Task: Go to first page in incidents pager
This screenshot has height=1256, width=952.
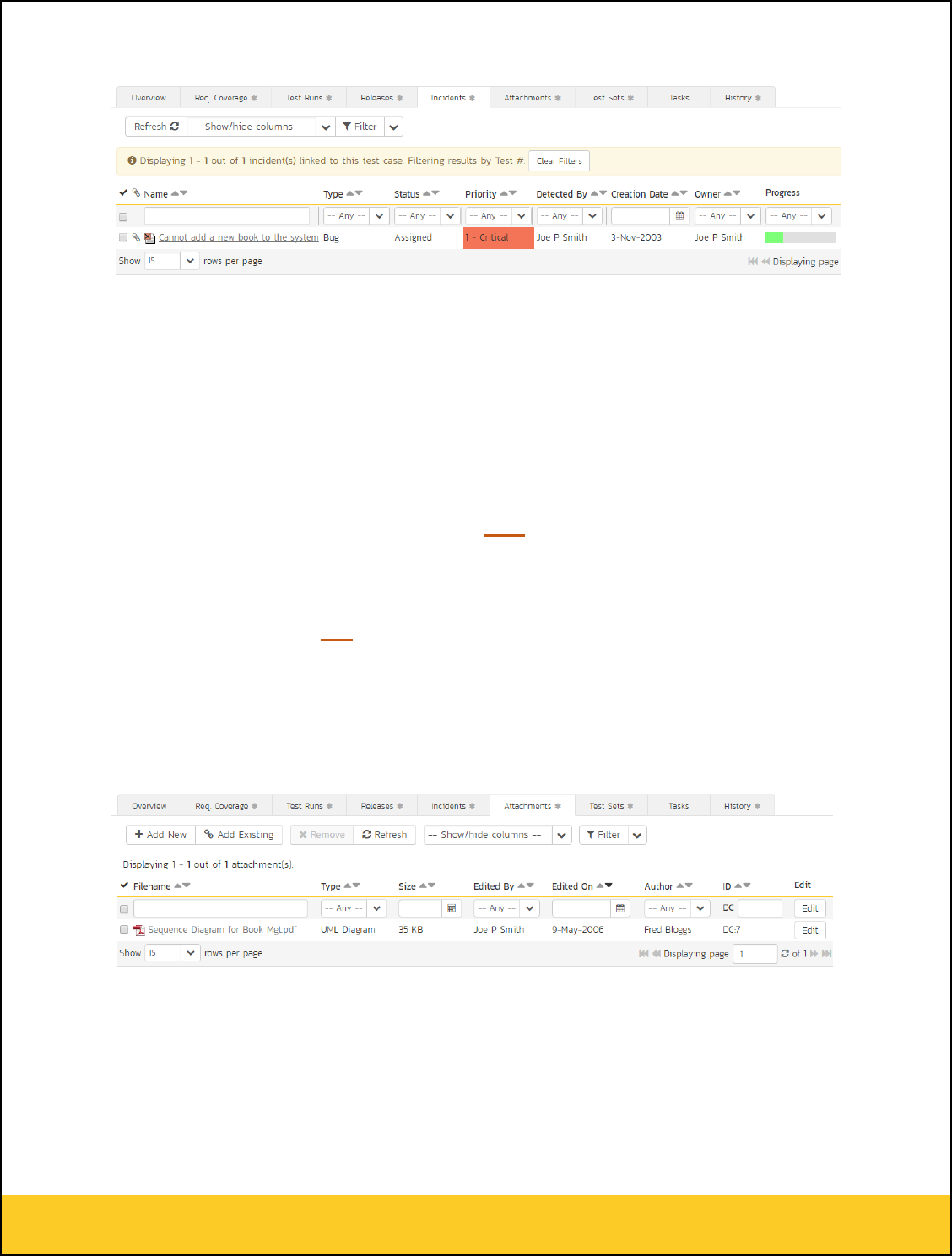Action: [753, 262]
